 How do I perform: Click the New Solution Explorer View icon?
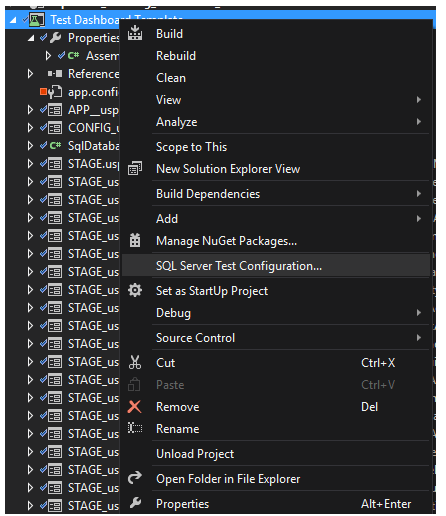pos(135,168)
